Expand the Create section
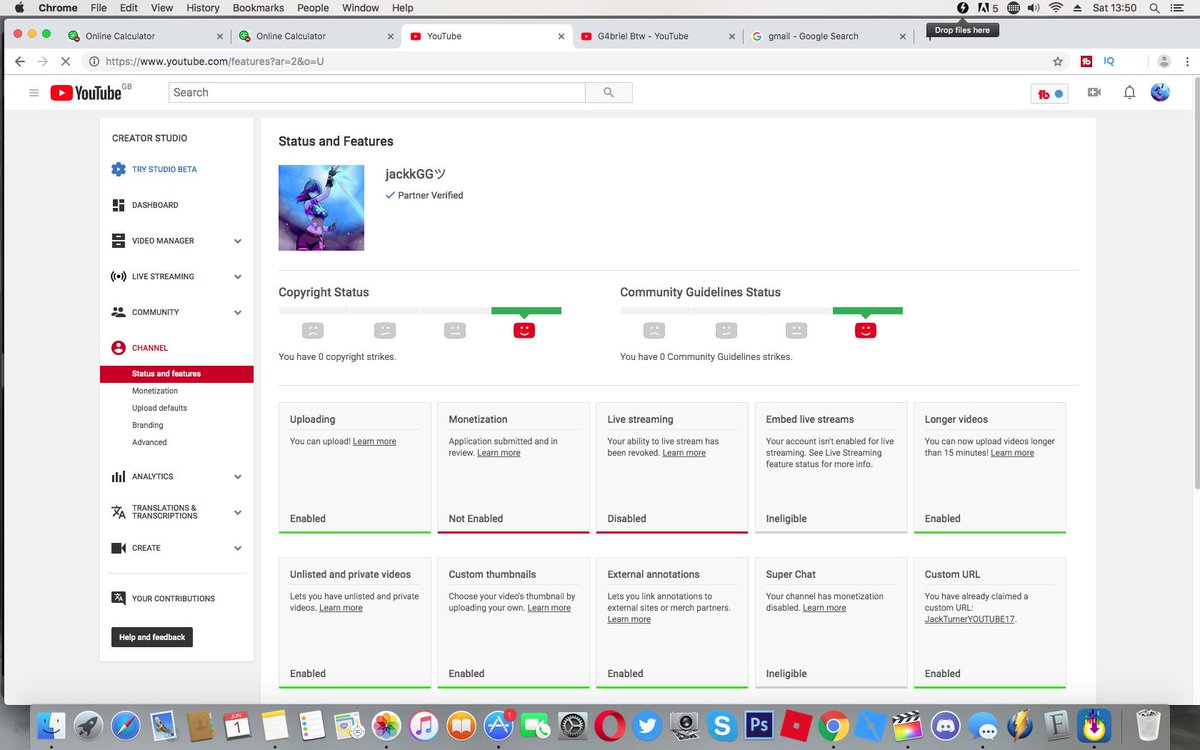The image size is (1200, 750). (238, 548)
